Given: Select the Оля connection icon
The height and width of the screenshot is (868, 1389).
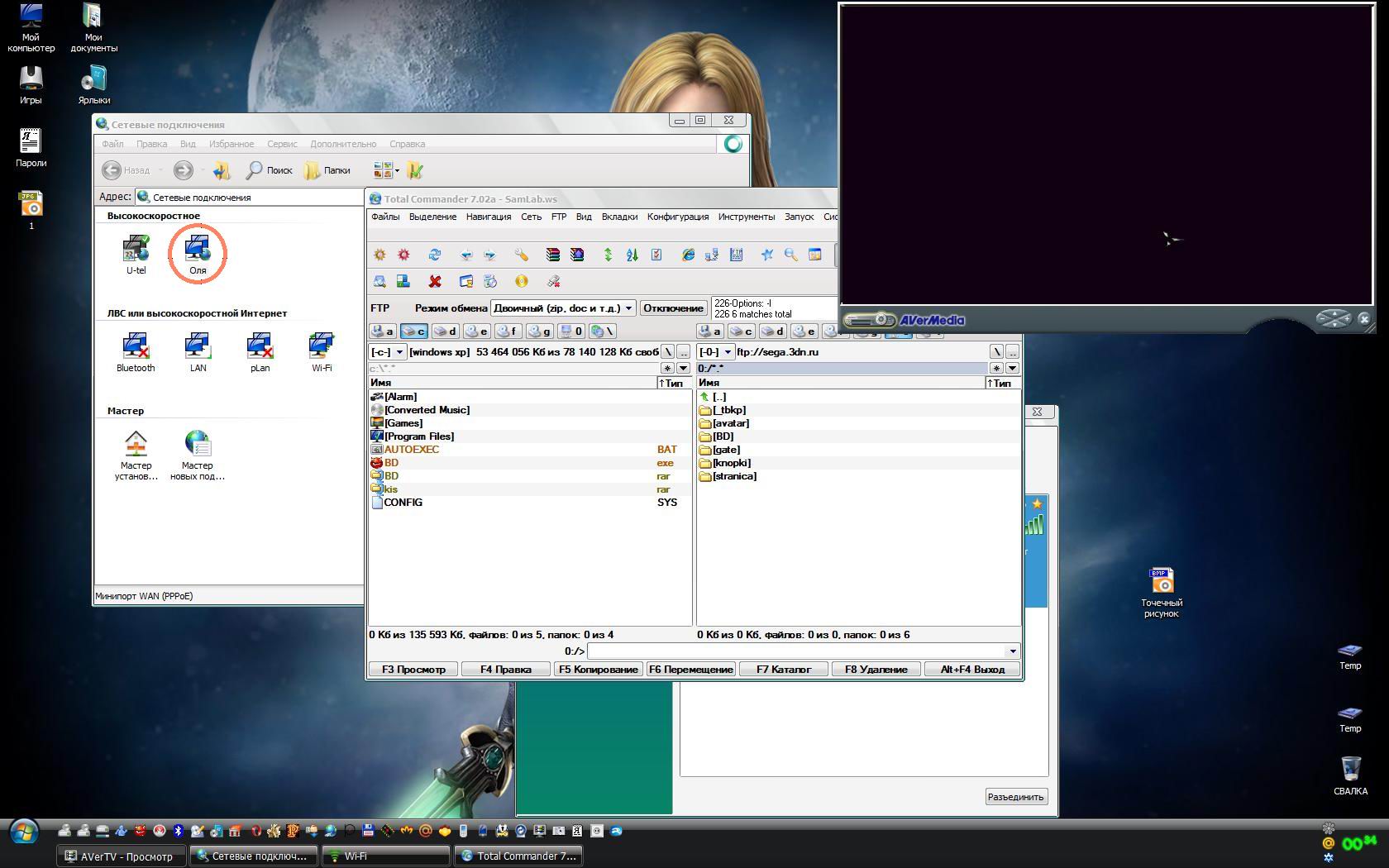Looking at the screenshot, I should (198, 255).
